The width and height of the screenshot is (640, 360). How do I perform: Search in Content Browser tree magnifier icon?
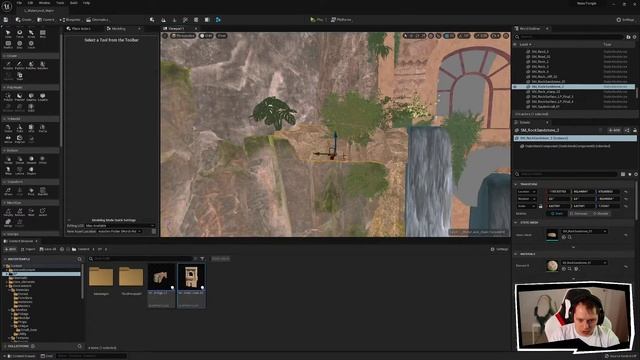coord(79,259)
